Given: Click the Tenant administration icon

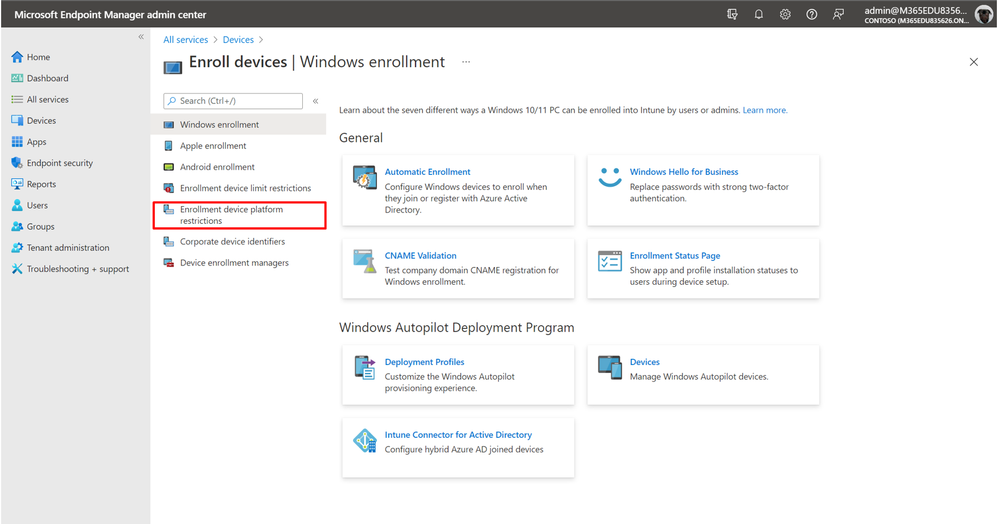Looking at the screenshot, I should pos(17,248).
